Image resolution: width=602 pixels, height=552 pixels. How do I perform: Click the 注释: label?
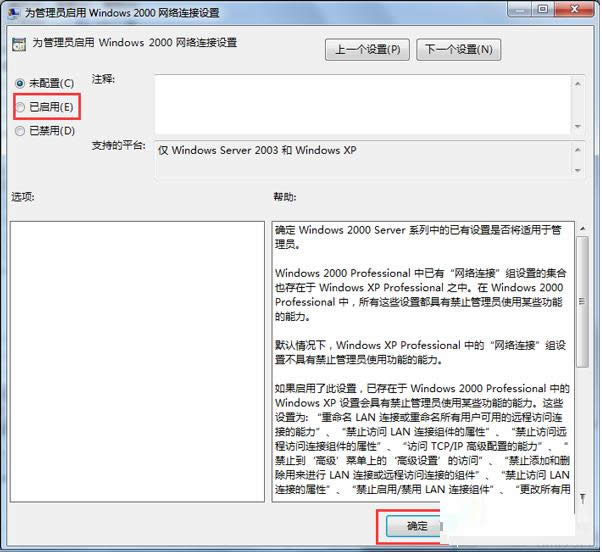[103, 79]
